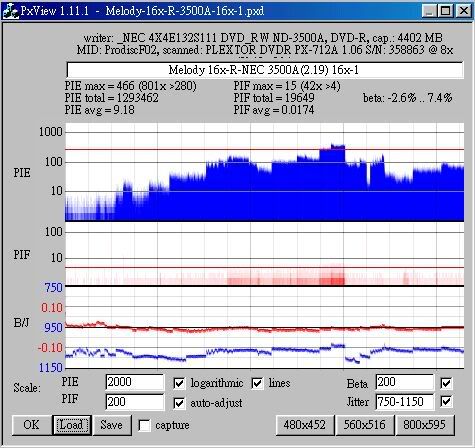Toggle the Jitter display checkbox
Image resolution: width=475 pixels, height=448 pixels.
[446, 402]
